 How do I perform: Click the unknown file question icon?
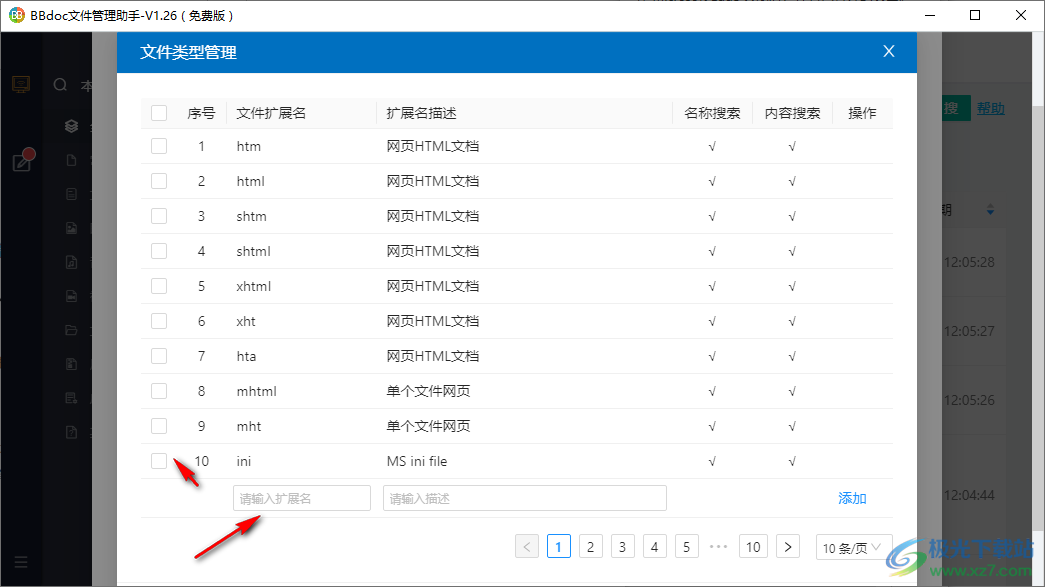pyautogui.click(x=71, y=432)
